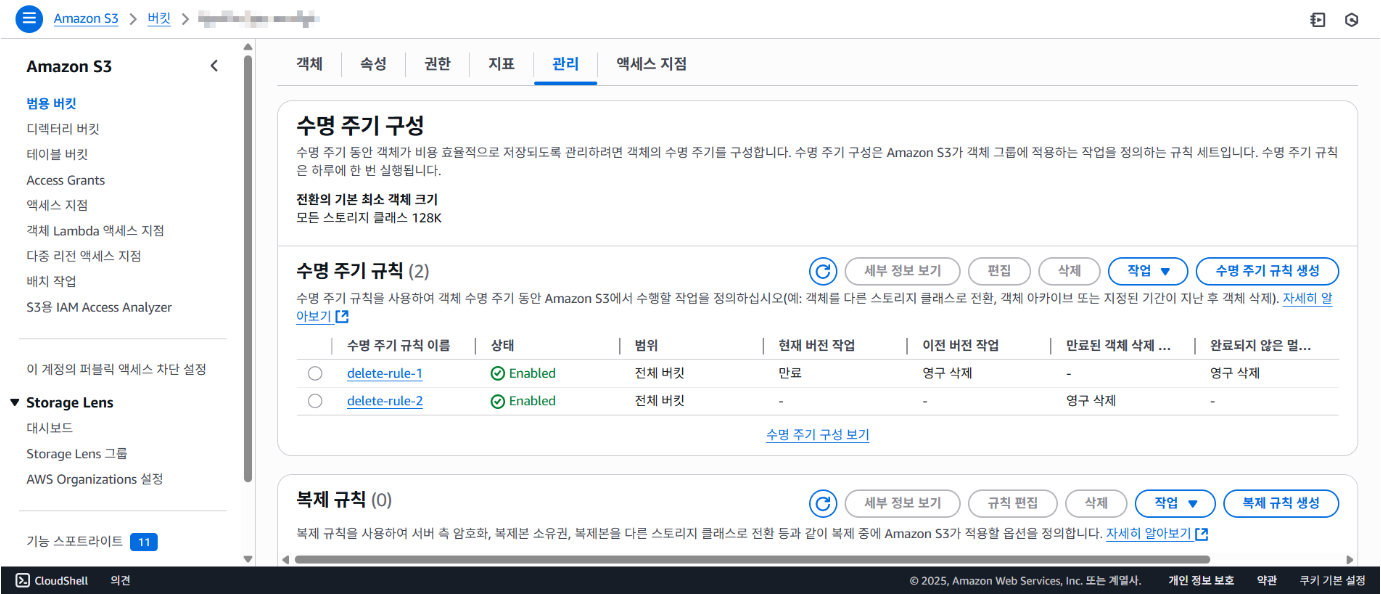Click the top-right panel toggle icon

pyautogui.click(x=1318, y=19)
